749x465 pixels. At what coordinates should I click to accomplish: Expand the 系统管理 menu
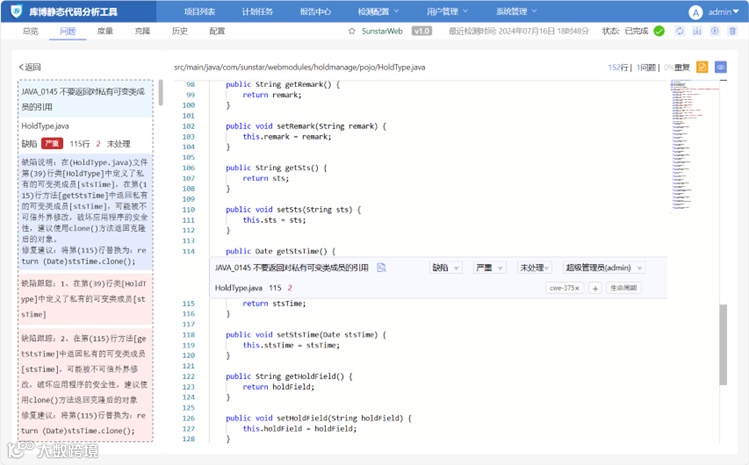coord(516,11)
